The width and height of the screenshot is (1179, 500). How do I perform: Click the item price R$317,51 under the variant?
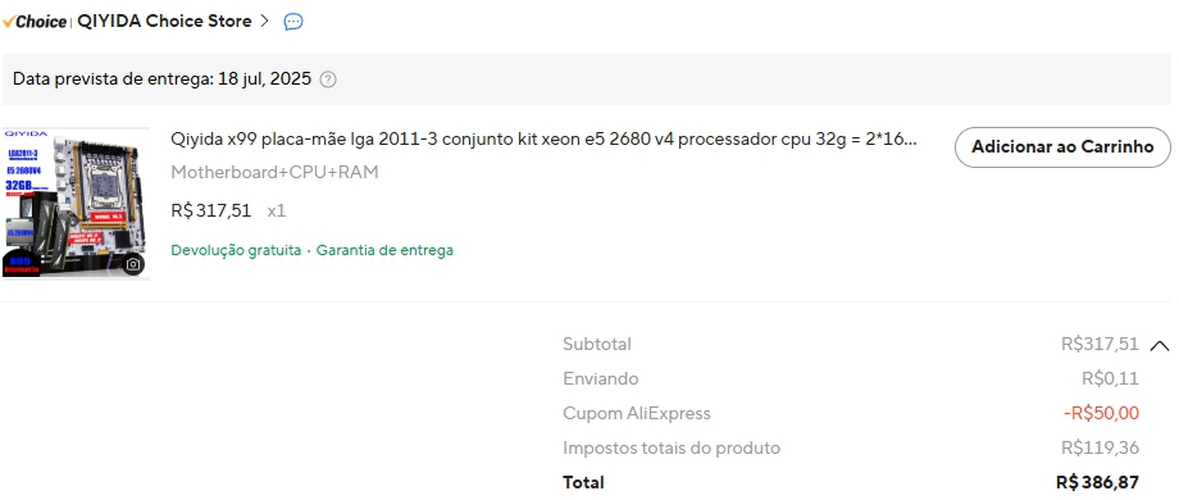click(x=211, y=211)
